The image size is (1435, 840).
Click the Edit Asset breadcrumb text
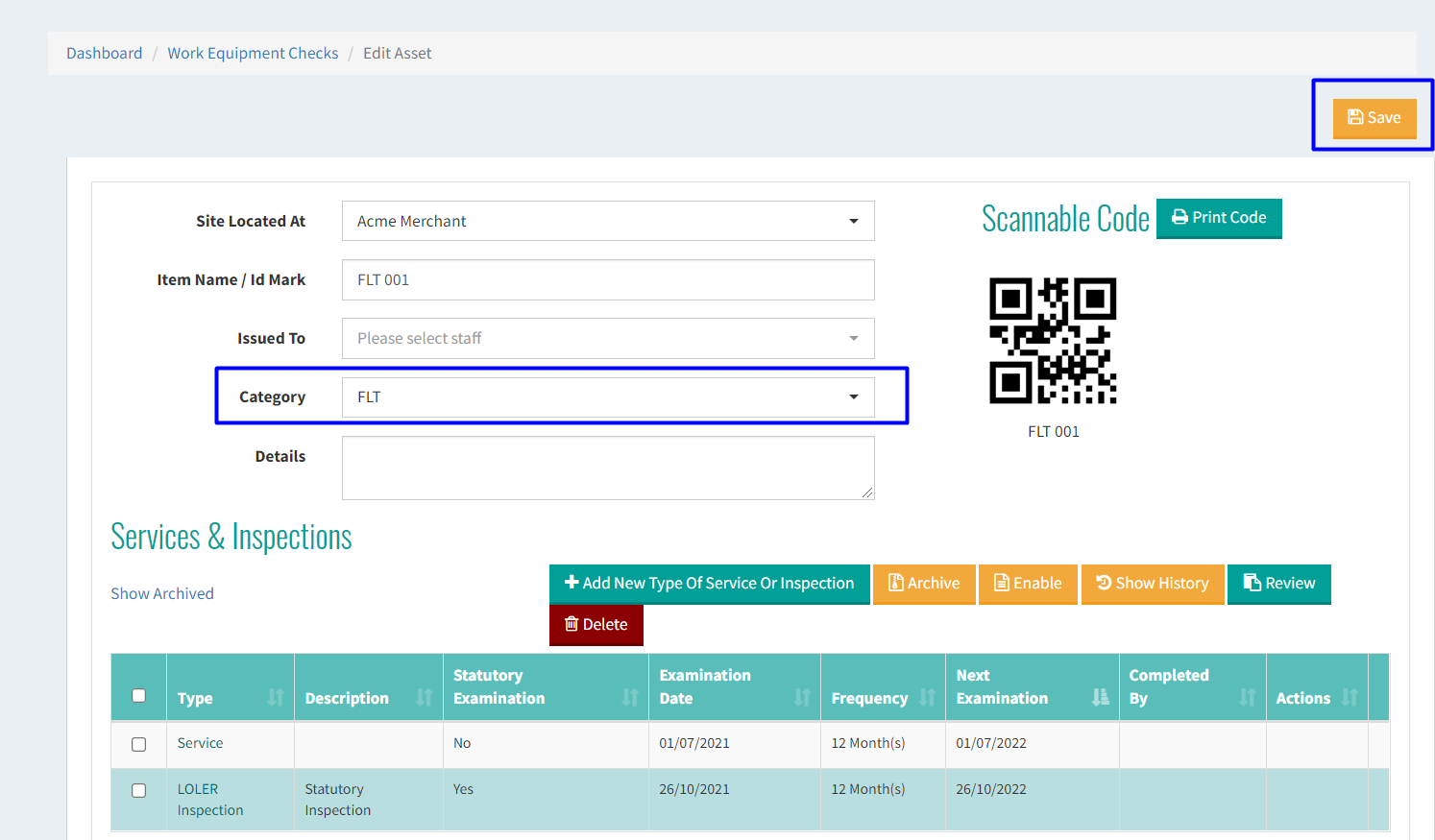398,54
